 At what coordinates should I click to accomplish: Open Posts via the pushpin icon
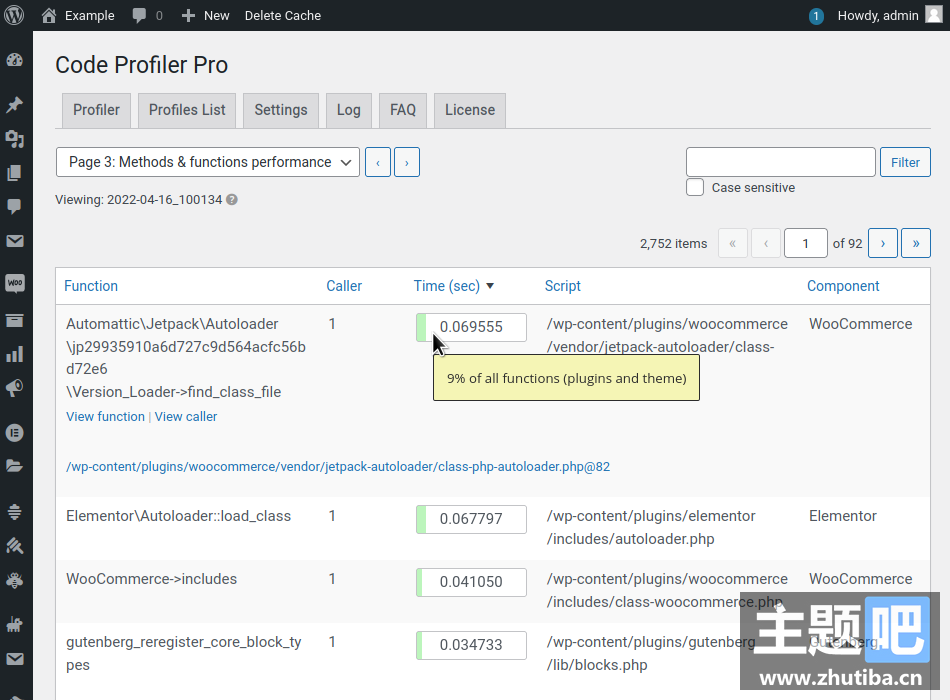(15, 104)
